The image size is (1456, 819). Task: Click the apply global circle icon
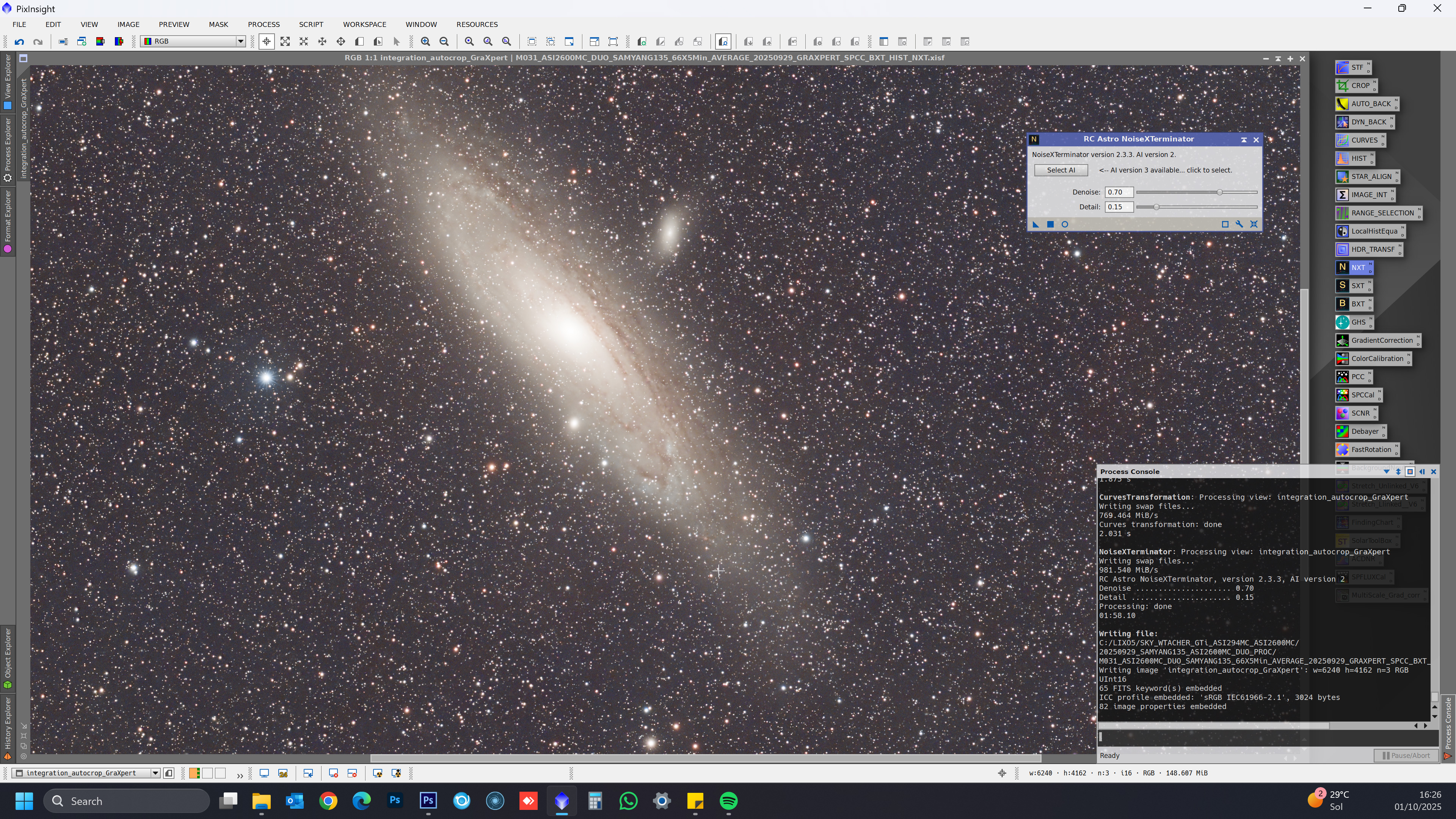click(x=1065, y=224)
